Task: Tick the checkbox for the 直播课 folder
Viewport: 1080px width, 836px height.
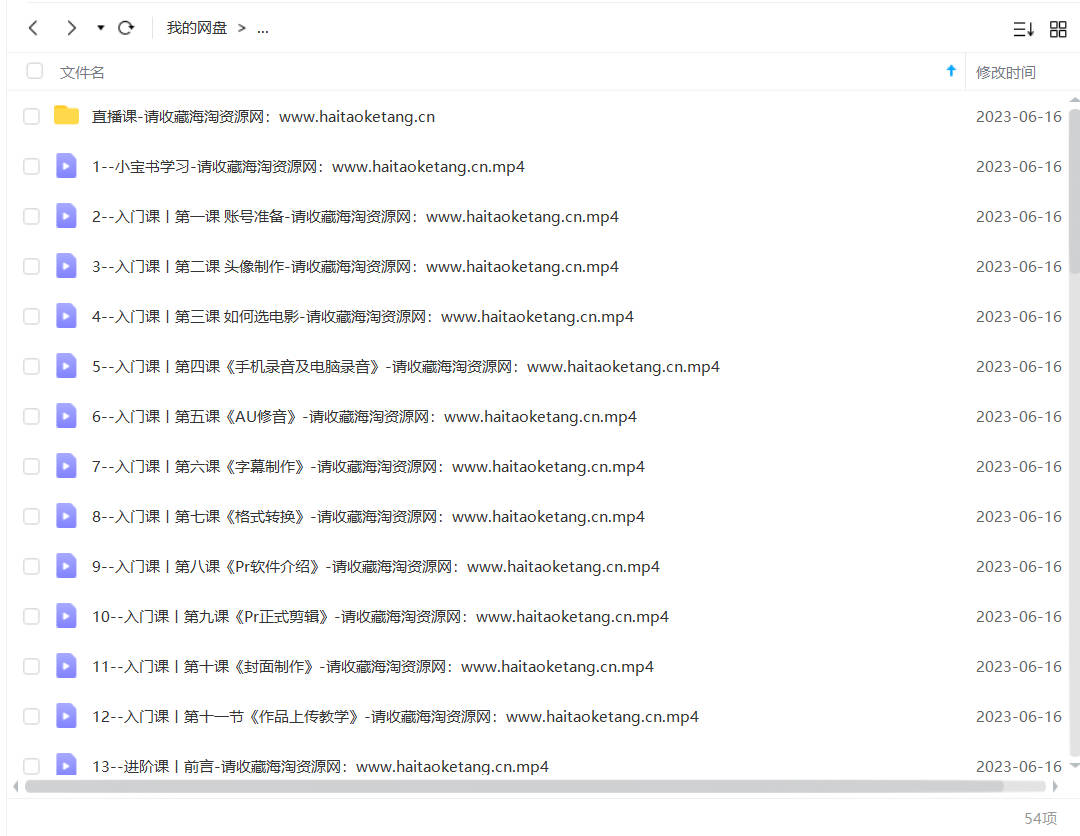Action: [31, 116]
